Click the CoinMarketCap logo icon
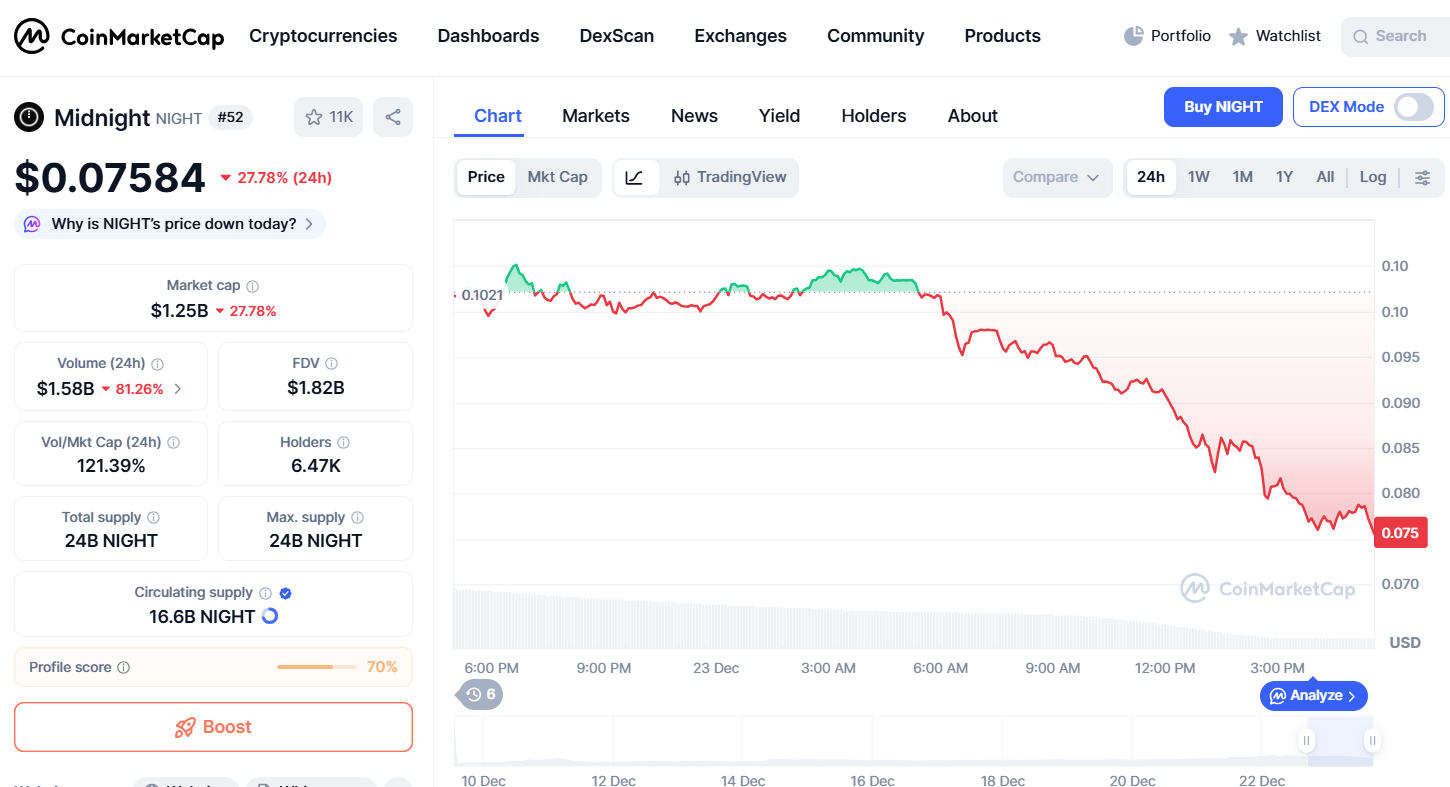 31,37
